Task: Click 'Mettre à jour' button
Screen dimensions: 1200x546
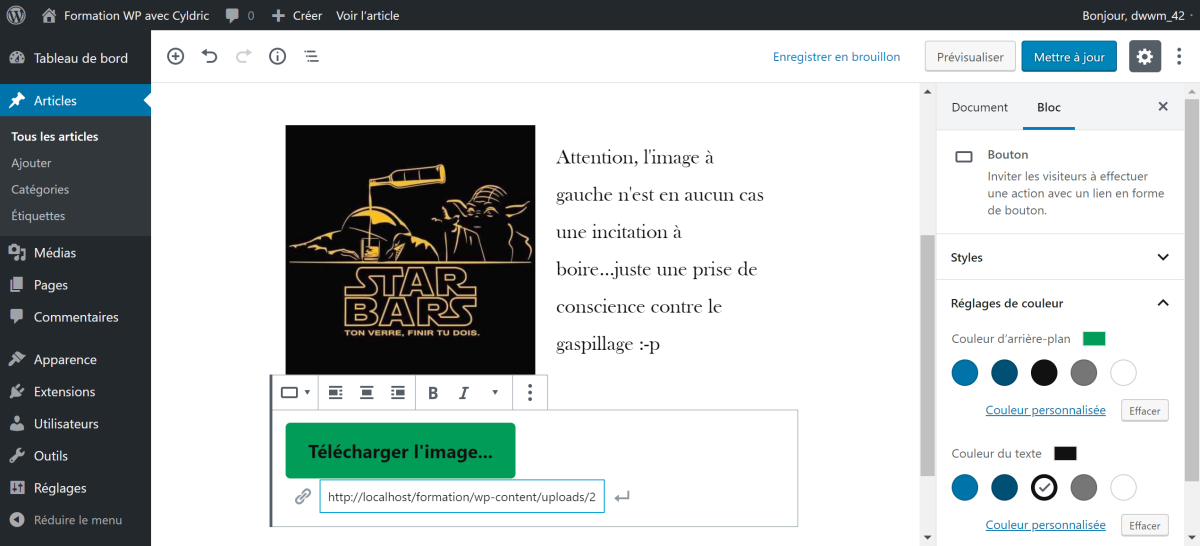Action: click(1069, 57)
